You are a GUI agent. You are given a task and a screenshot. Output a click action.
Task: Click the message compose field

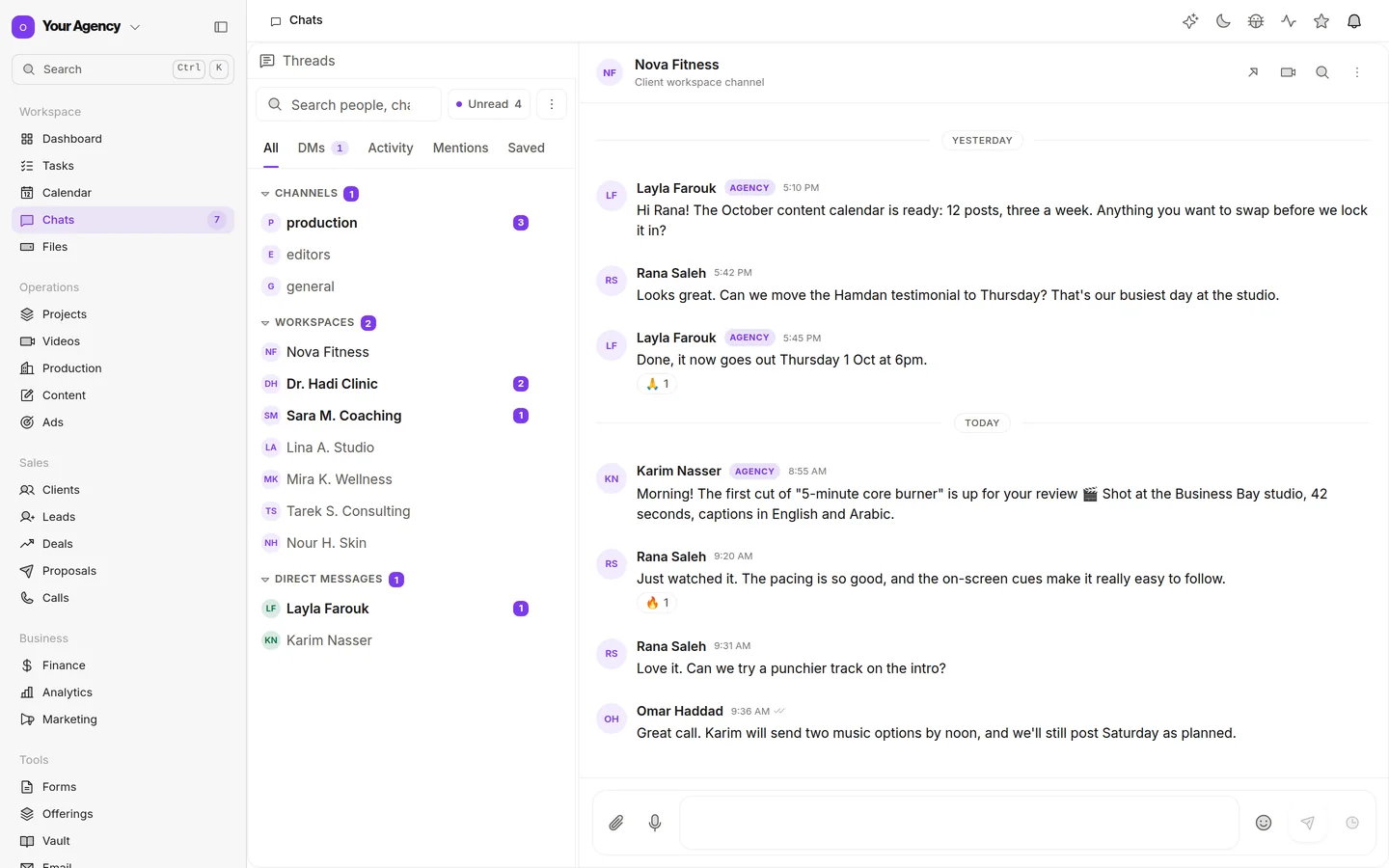pos(959,823)
